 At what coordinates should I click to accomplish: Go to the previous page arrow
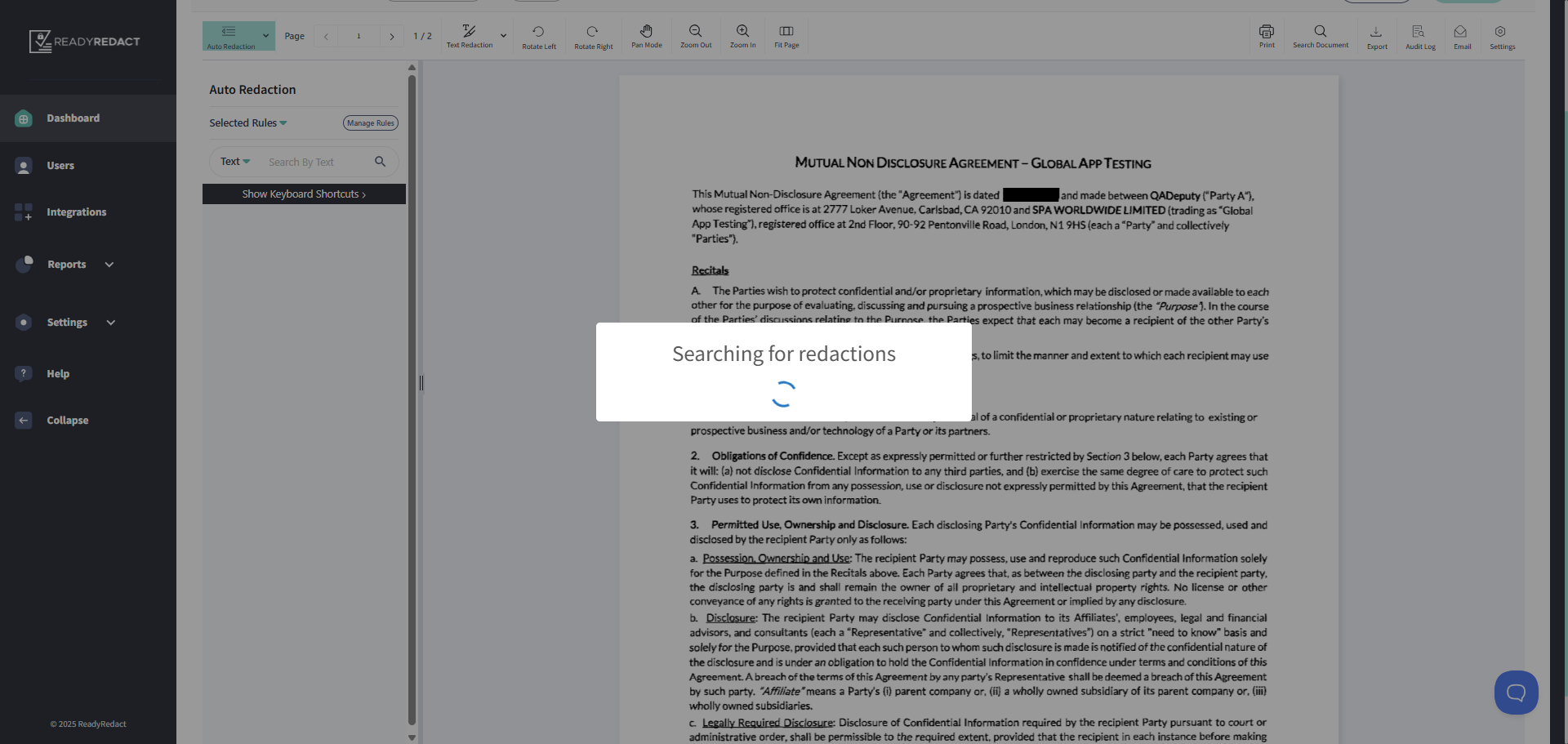326,37
